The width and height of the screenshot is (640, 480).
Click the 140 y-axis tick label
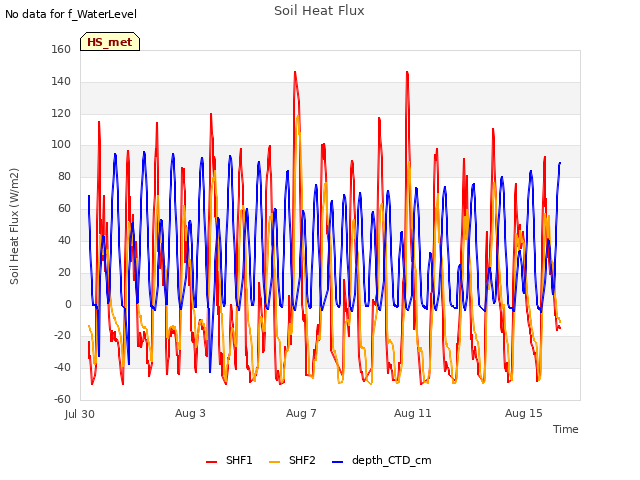pos(61,81)
